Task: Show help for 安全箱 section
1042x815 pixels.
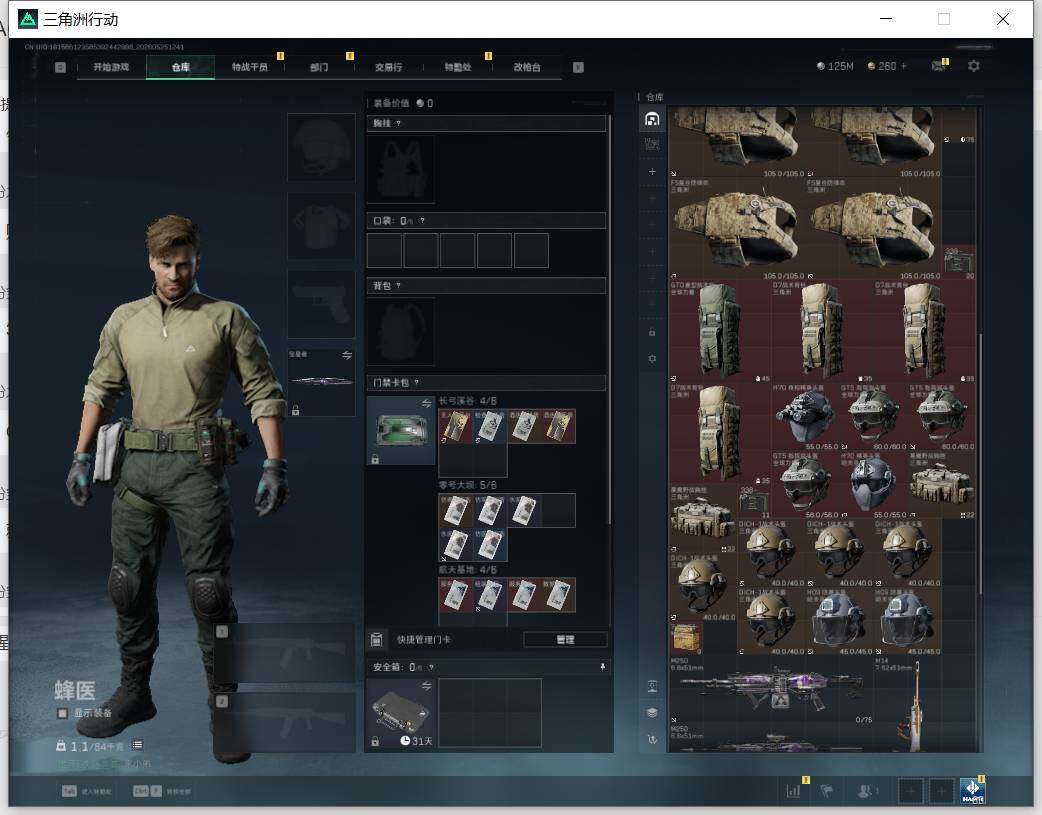Action: click(x=431, y=667)
